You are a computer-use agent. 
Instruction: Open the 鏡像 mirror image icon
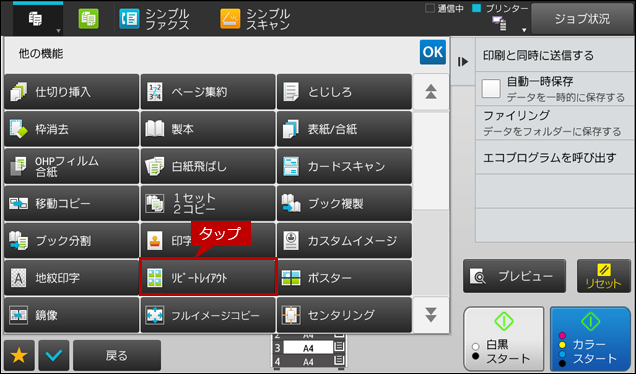click(18, 315)
